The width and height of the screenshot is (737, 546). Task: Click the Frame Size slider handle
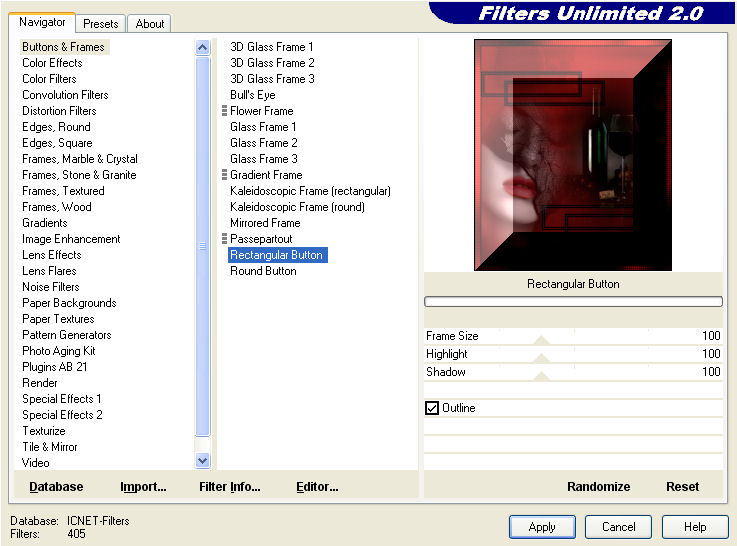pyautogui.click(x=541, y=340)
